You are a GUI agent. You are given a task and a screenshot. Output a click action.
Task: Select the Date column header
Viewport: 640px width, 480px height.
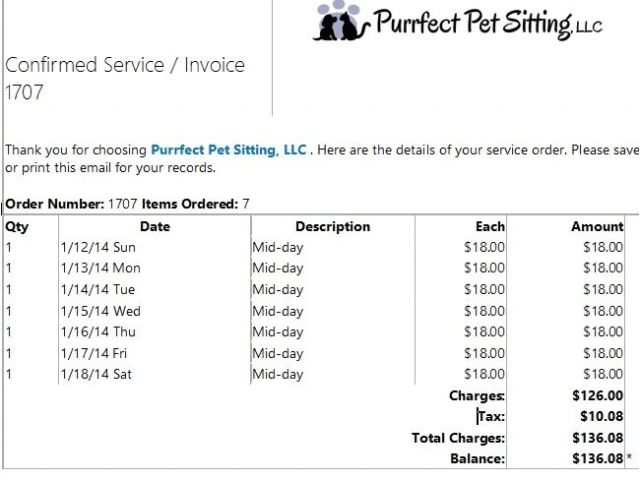(155, 227)
